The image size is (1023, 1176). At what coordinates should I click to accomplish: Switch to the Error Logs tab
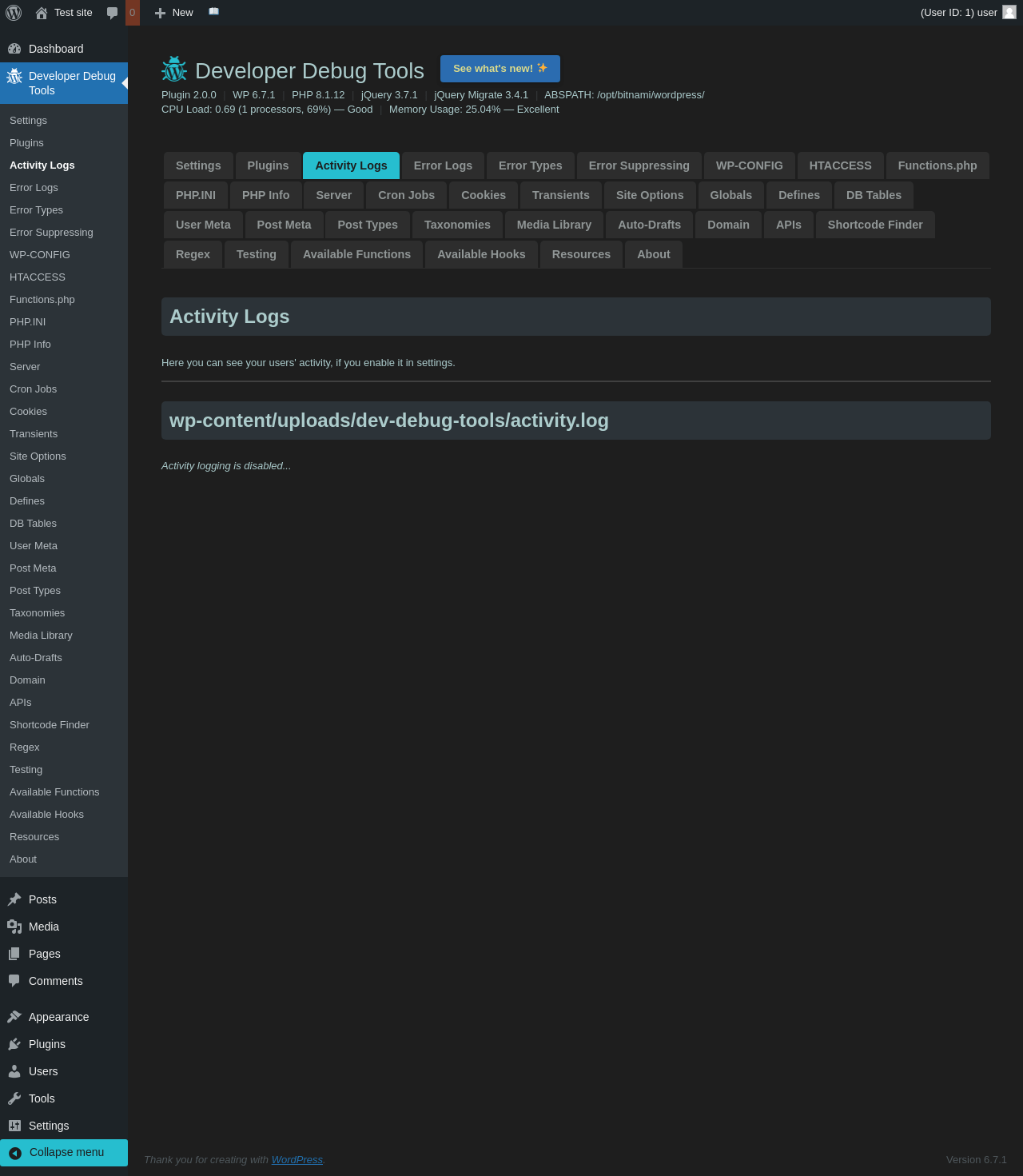[443, 165]
